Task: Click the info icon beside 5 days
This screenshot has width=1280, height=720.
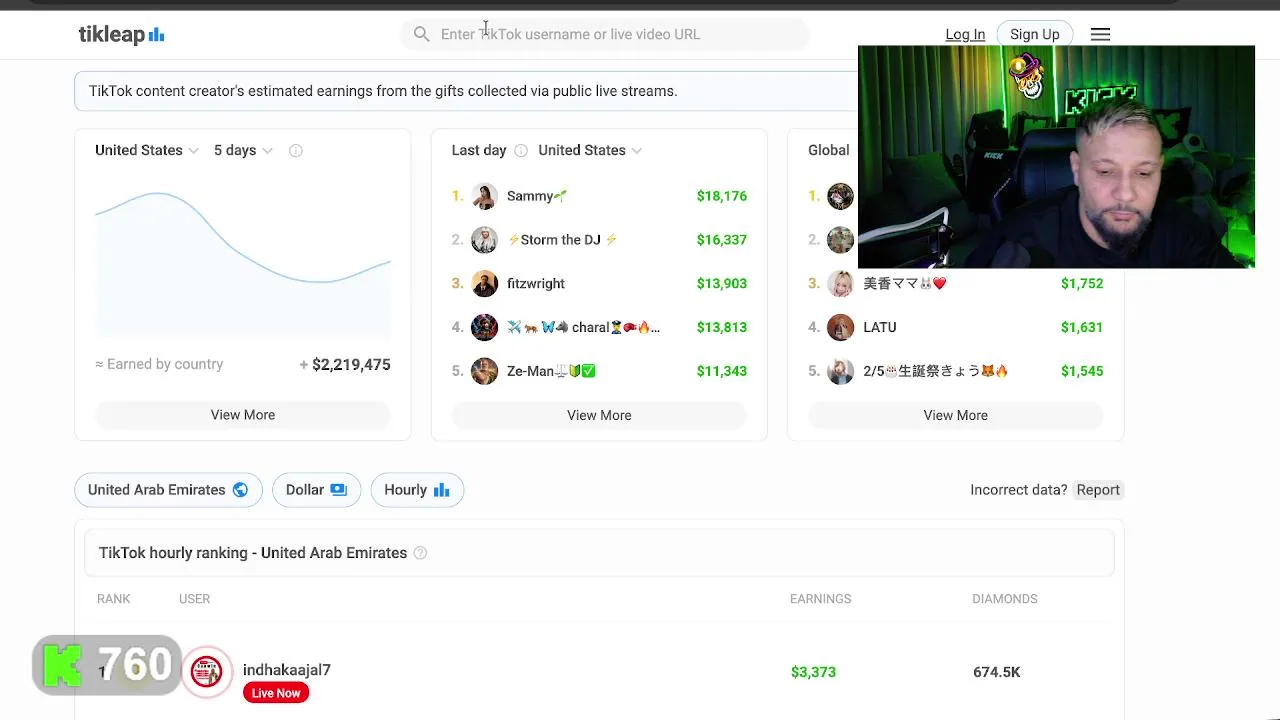Action: click(295, 150)
